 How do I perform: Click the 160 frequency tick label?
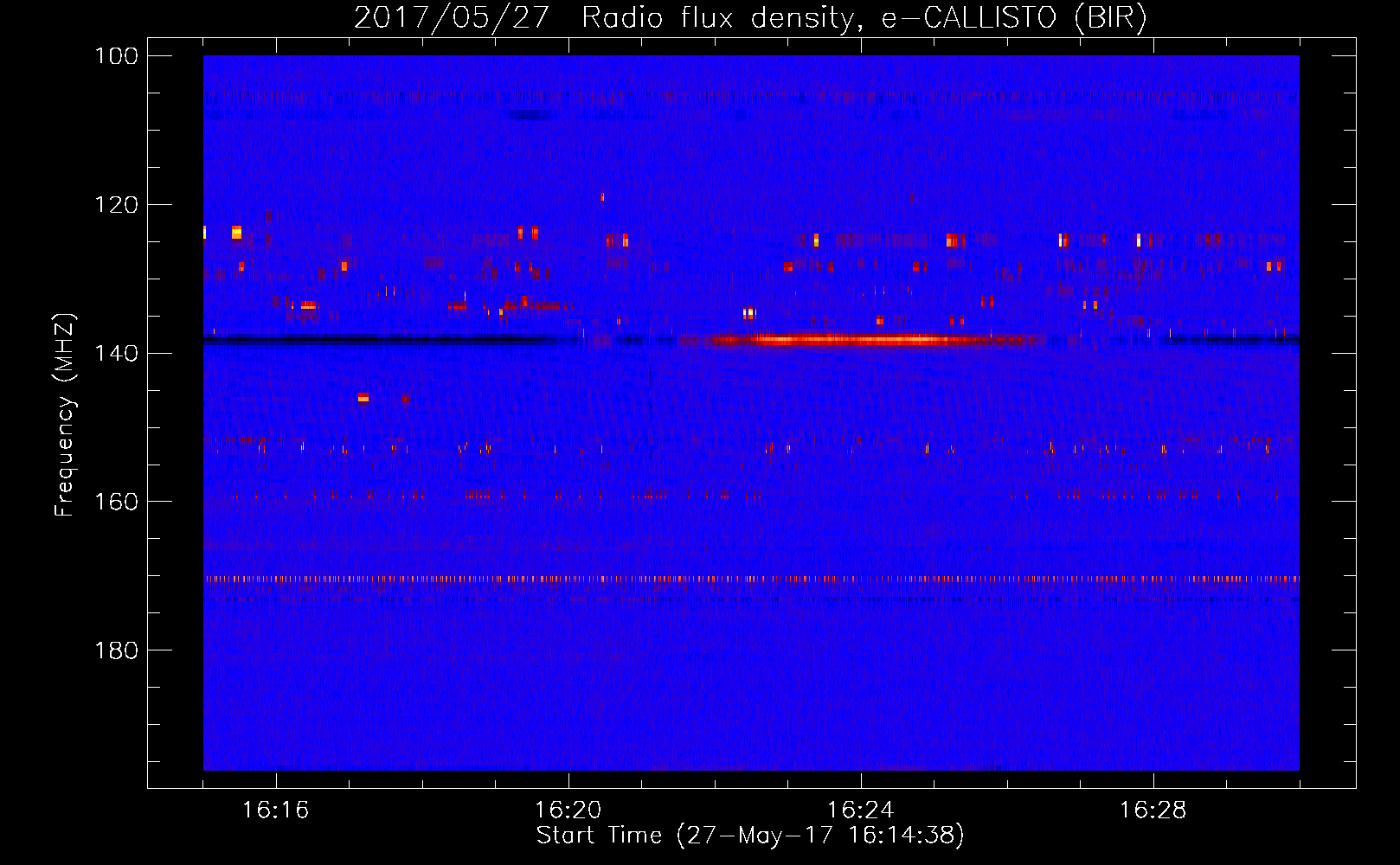pos(117,502)
